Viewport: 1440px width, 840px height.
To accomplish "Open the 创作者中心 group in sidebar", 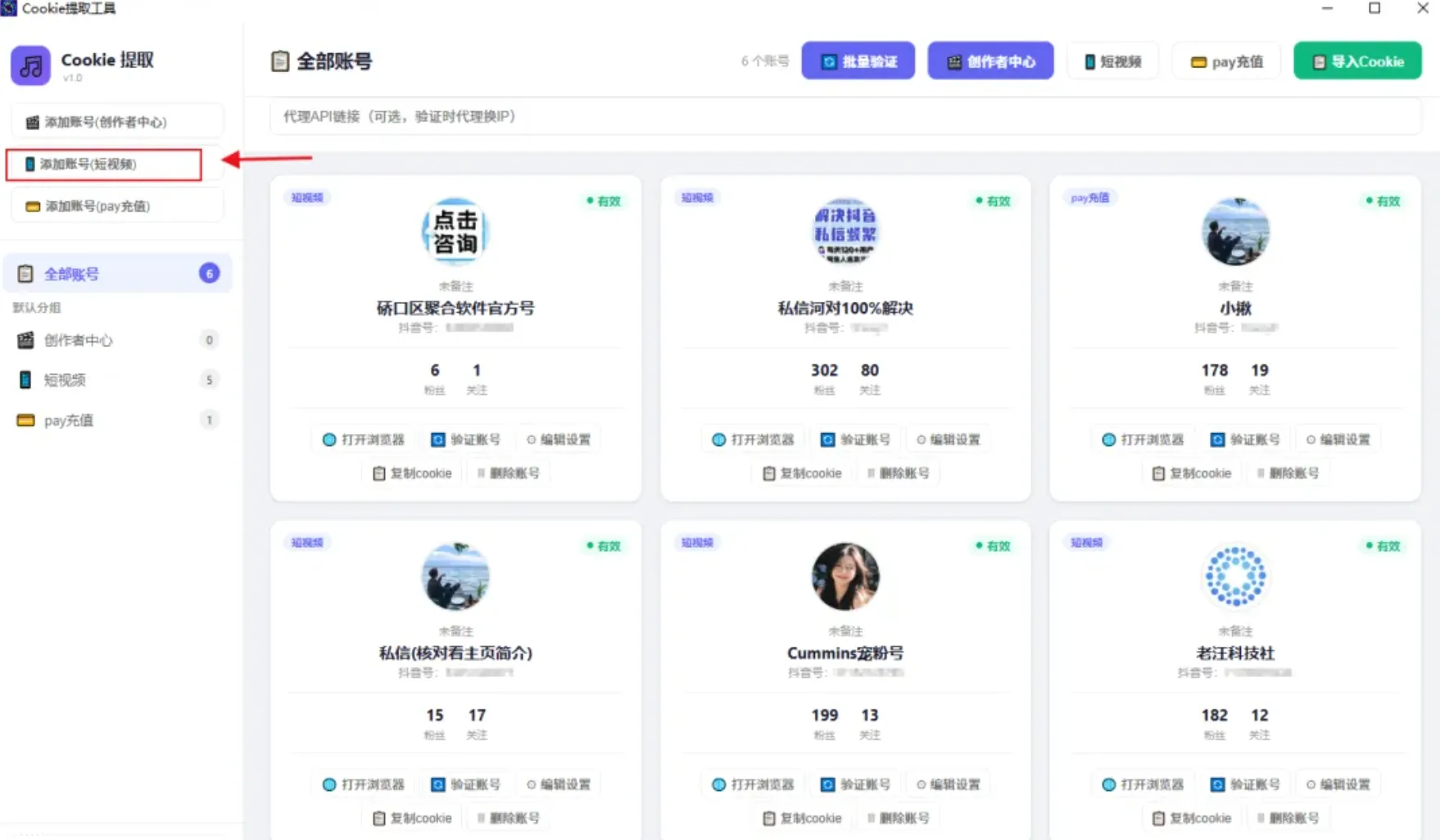I will pos(118,340).
